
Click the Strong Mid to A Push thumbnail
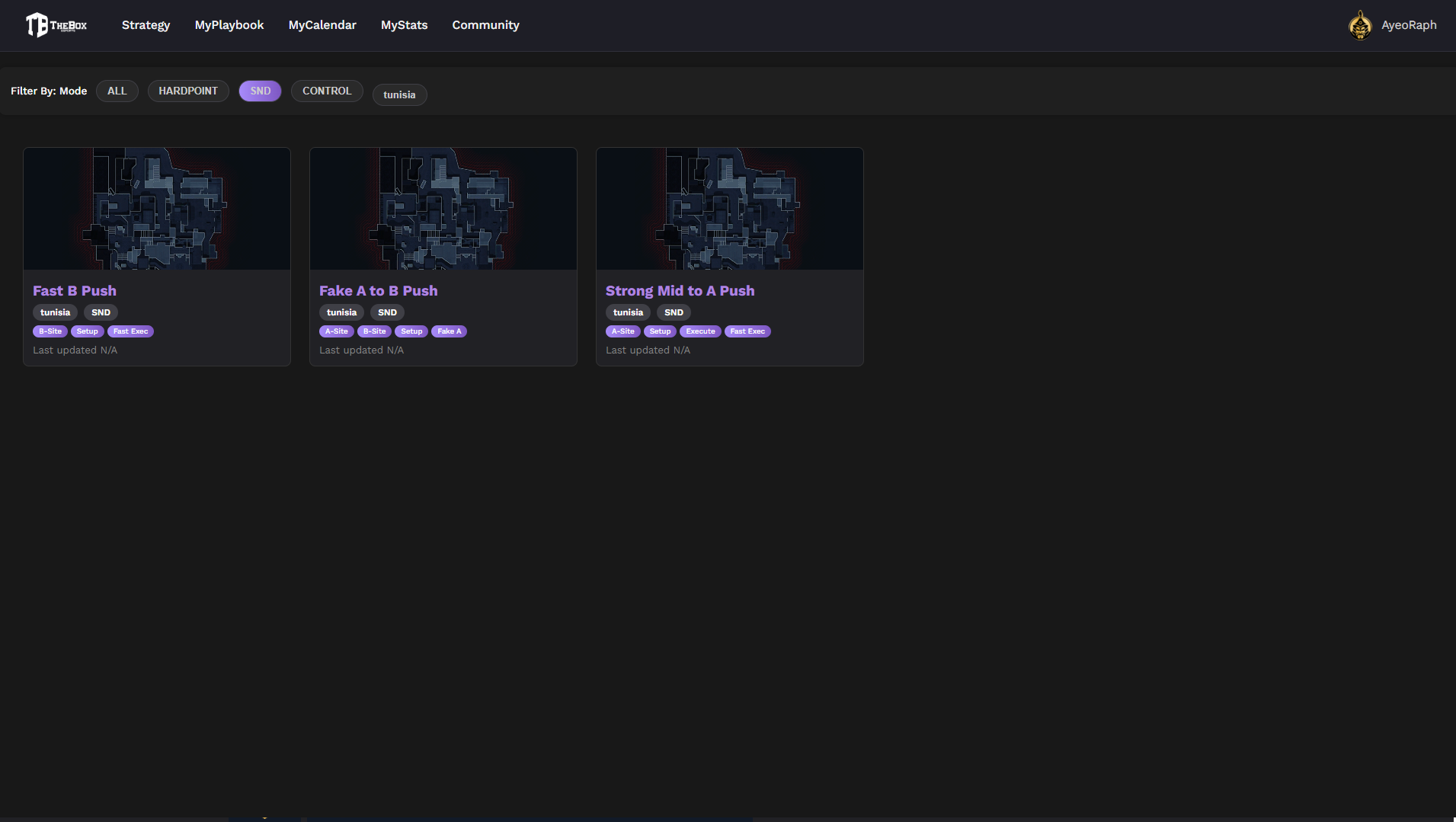tap(730, 208)
